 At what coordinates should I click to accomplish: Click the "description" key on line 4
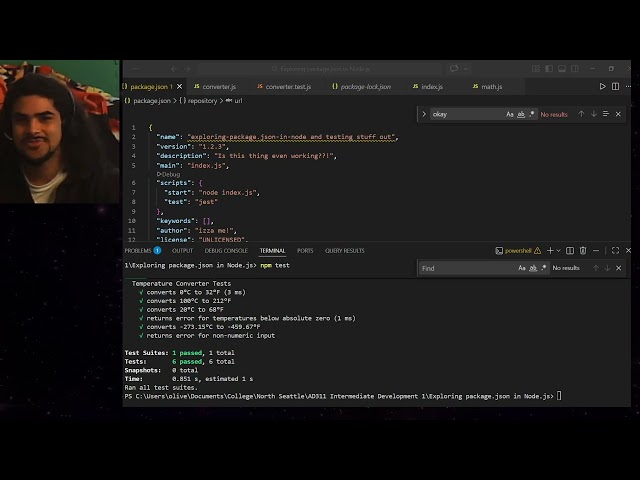[x=182, y=156]
